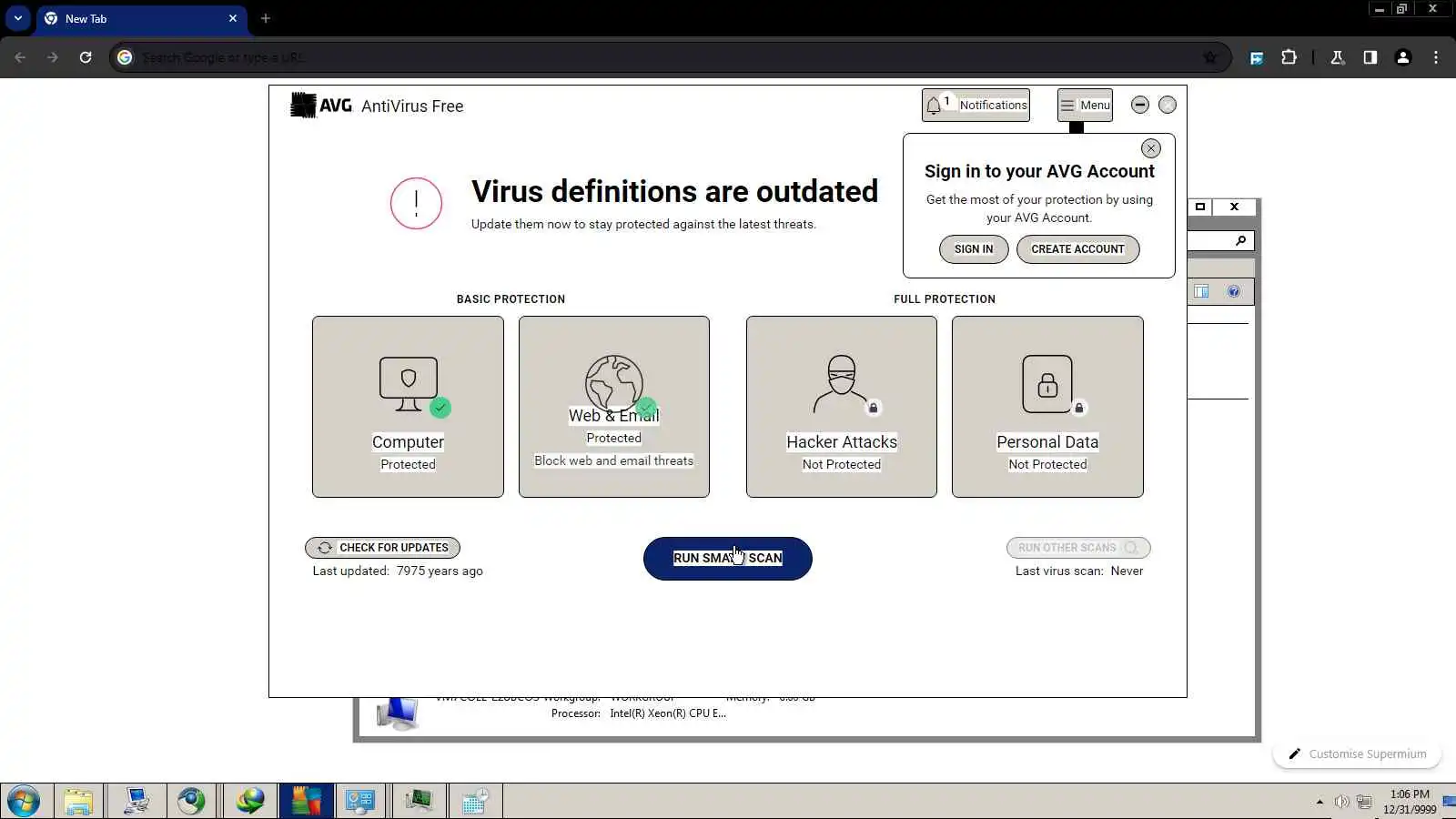Open the browser tab search dropdown
1456x819 pixels.
click(18, 18)
